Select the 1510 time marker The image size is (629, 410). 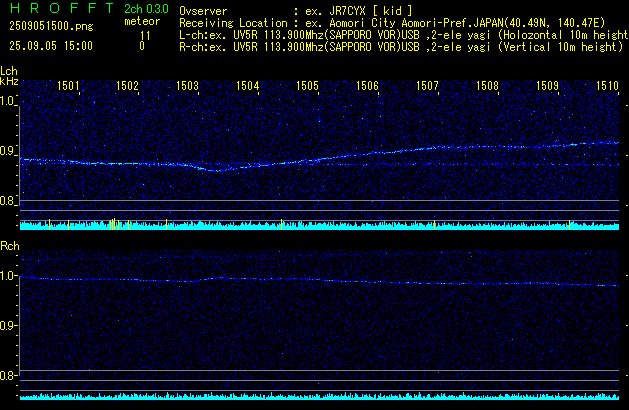click(x=607, y=86)
